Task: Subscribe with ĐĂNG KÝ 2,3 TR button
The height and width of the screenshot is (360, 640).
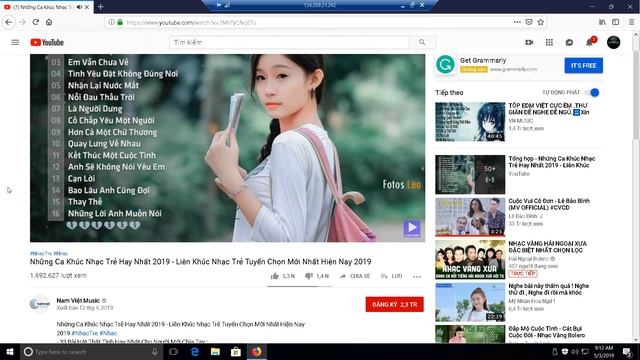Action: [394, 304]
